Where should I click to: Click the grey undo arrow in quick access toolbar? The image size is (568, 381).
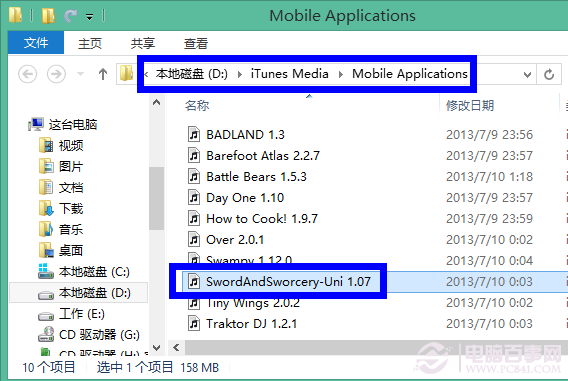pos(71,16)
